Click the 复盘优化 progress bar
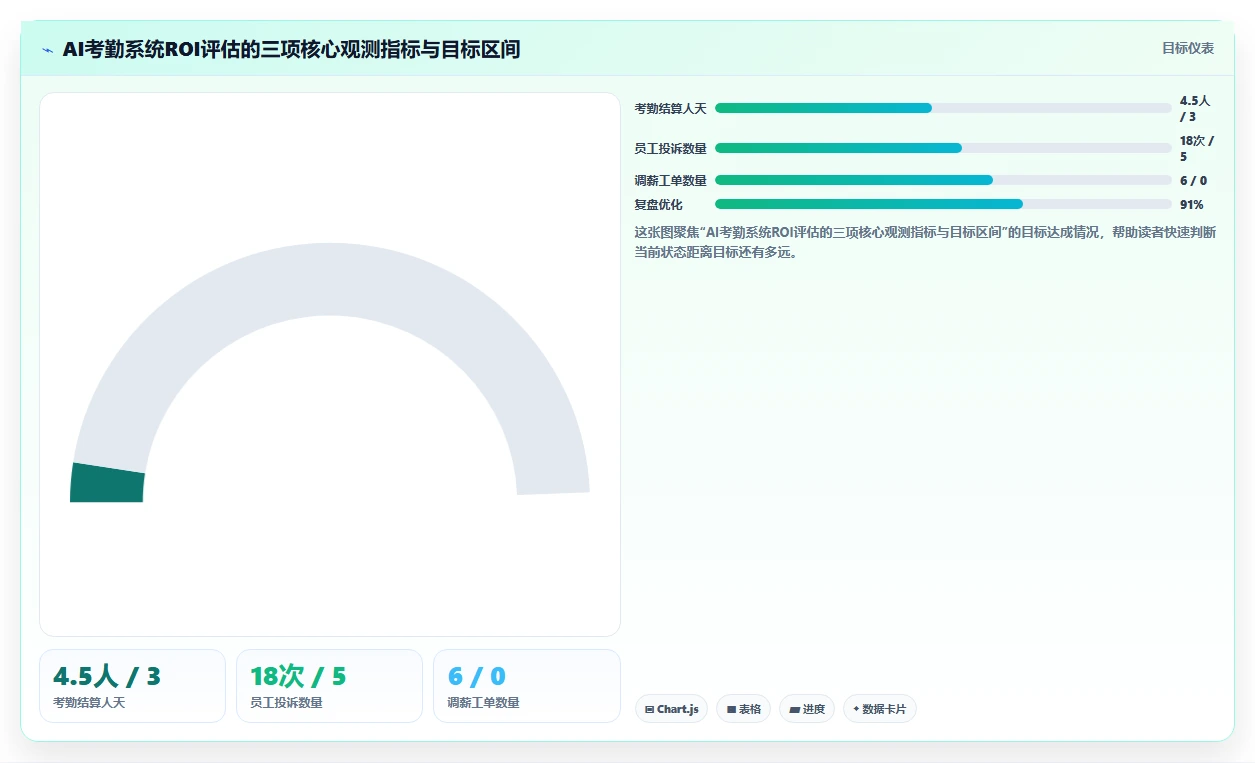Image resolution: width=1255 pixels, height=763 pixels. click(943, 204)
